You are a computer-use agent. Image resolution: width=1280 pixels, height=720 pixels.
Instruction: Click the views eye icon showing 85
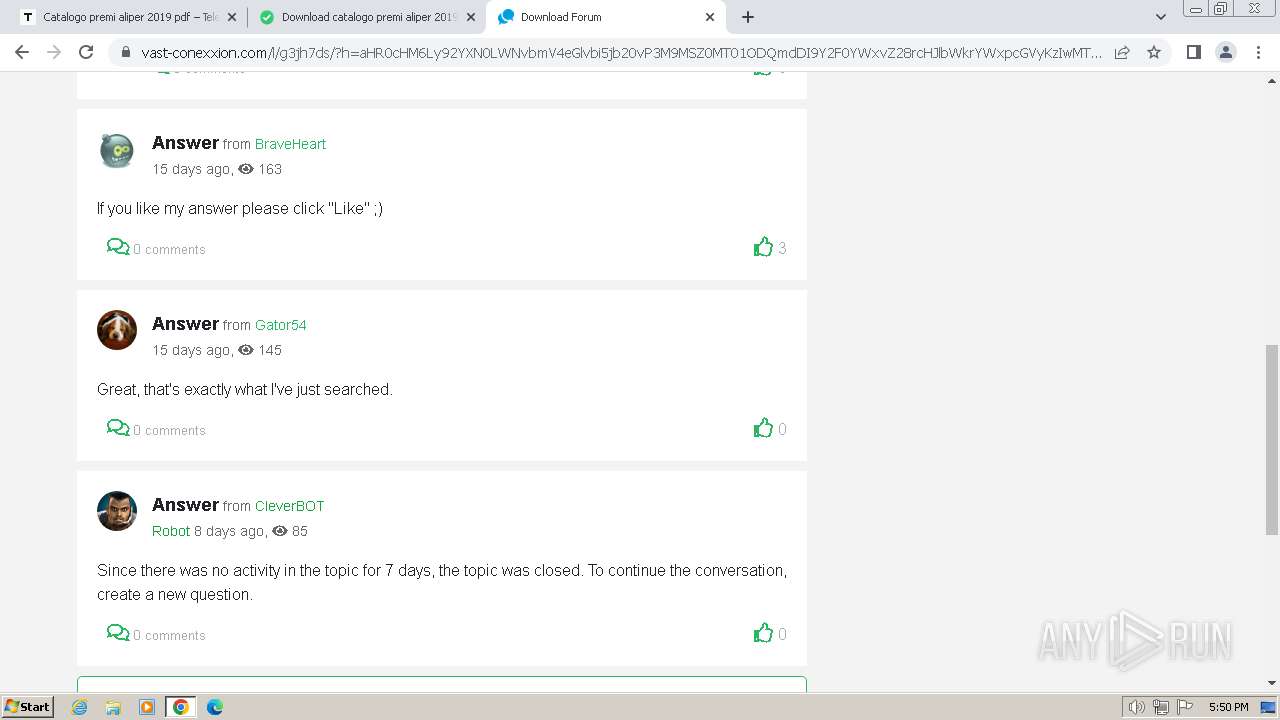click(280, 531)
